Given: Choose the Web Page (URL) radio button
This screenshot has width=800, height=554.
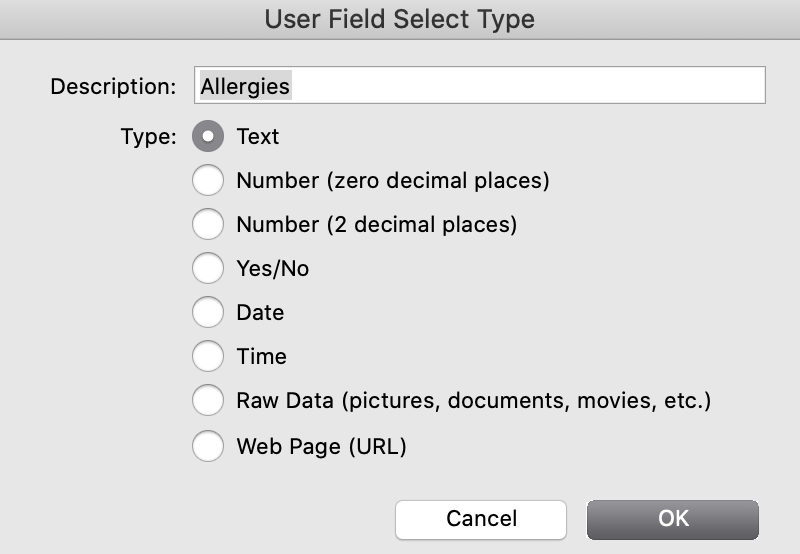Looking at the screenshot, I should (x=208, y=446).
